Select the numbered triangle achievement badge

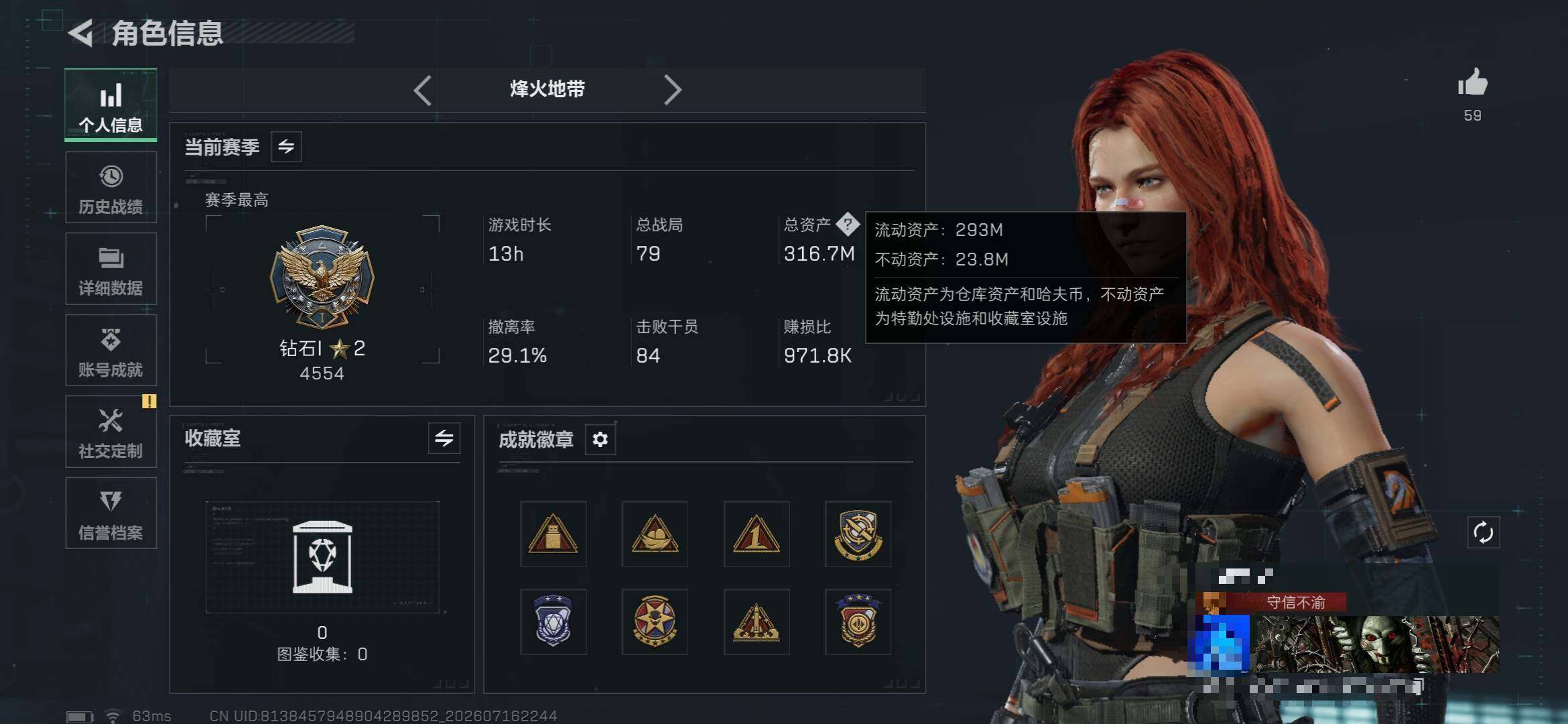pyautogui.click(x=756, y=534)
